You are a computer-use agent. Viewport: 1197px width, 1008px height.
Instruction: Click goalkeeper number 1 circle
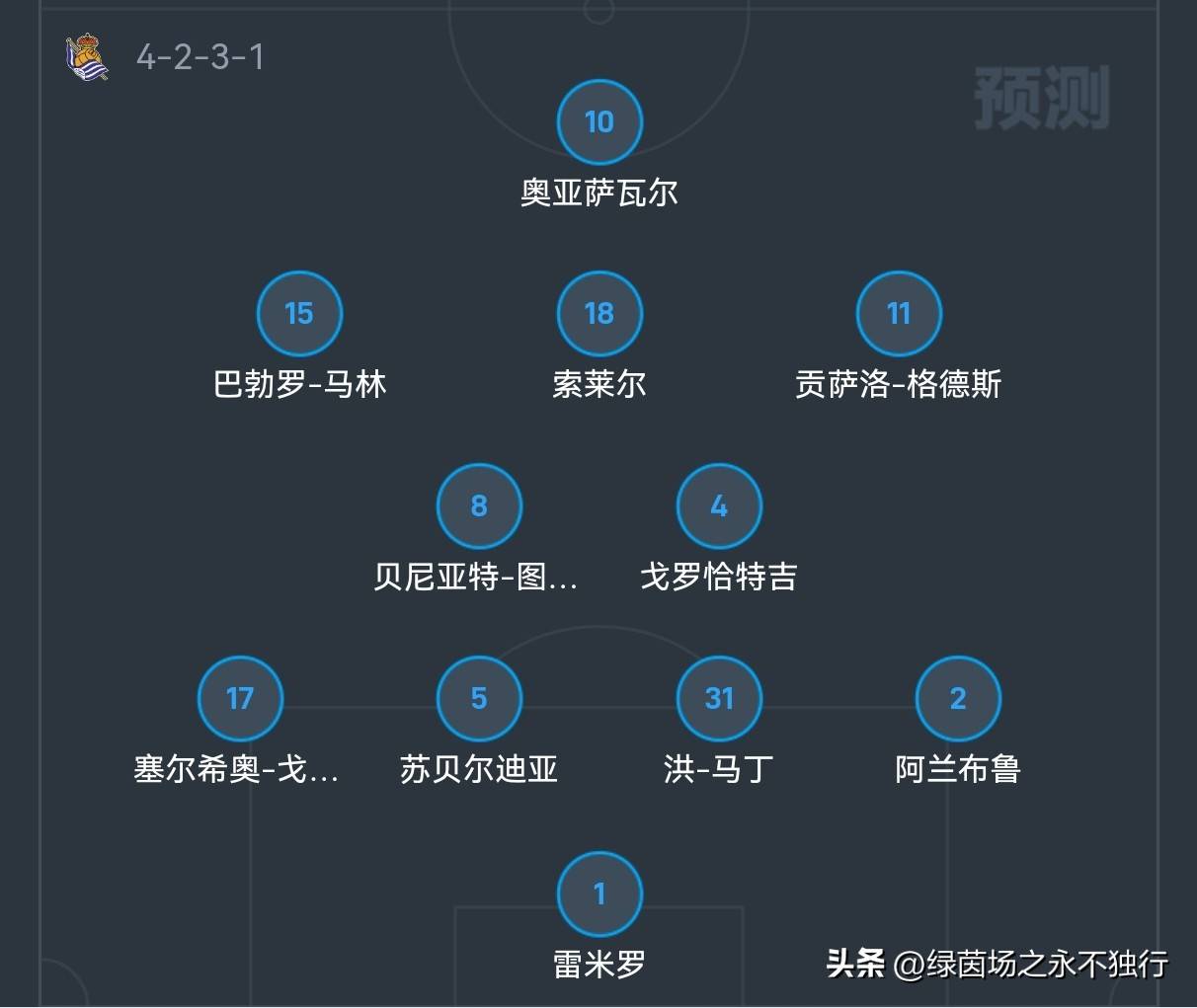pos(599,894)
